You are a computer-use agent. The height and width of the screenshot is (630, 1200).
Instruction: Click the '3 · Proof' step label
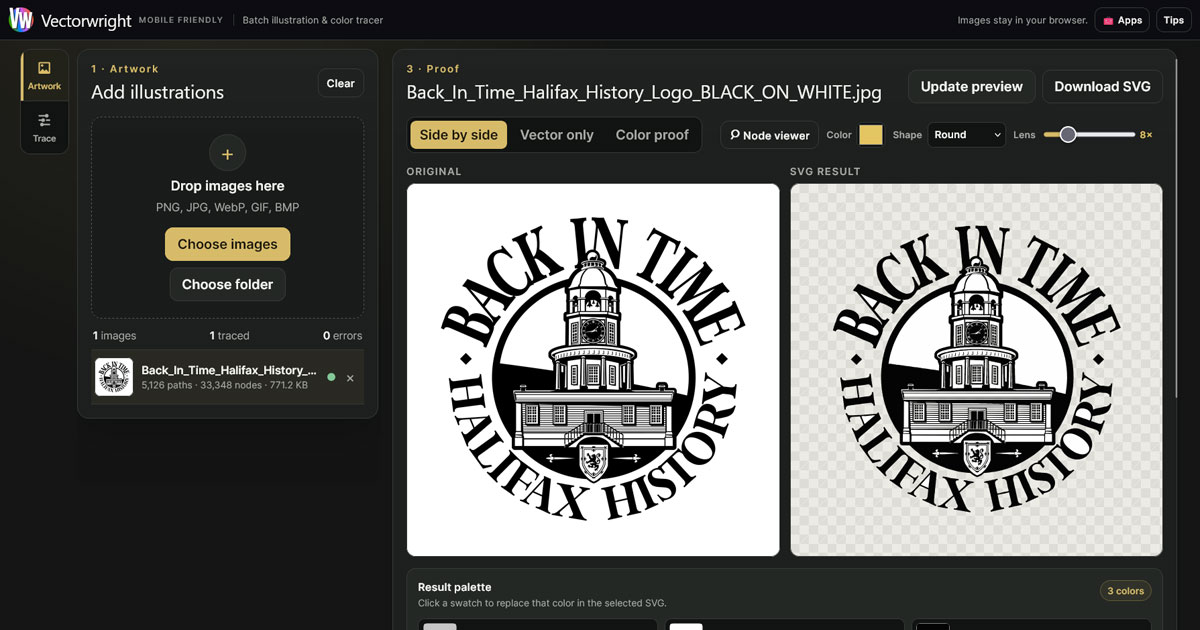coord(433,69)
